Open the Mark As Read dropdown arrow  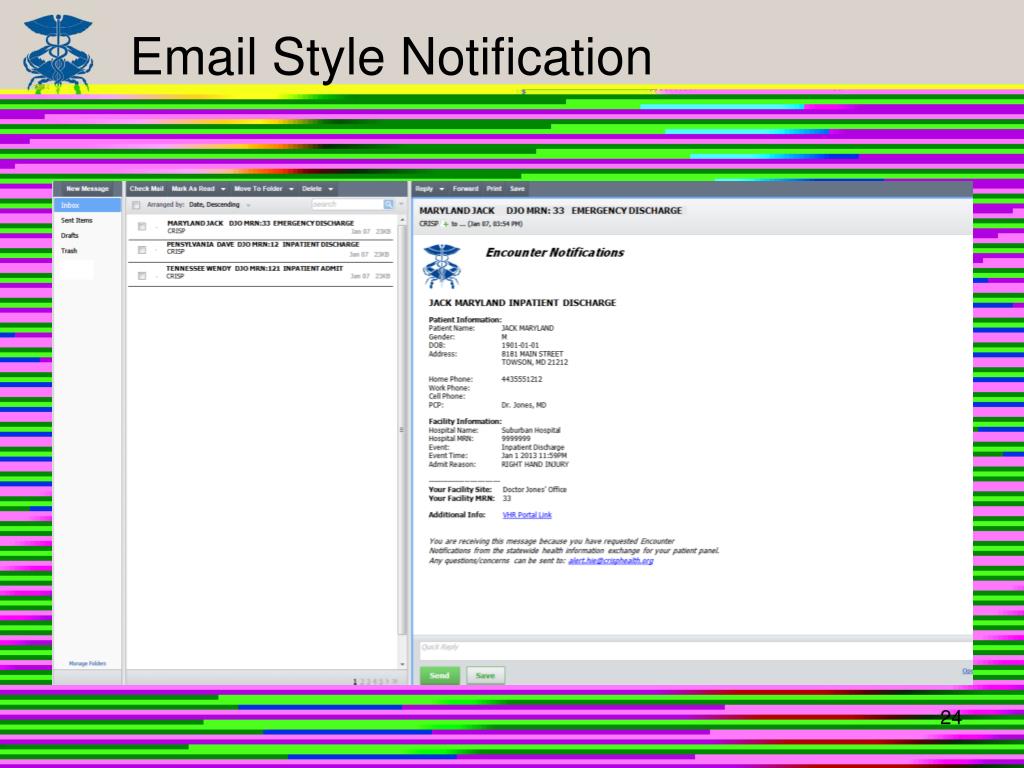point(223,189)
